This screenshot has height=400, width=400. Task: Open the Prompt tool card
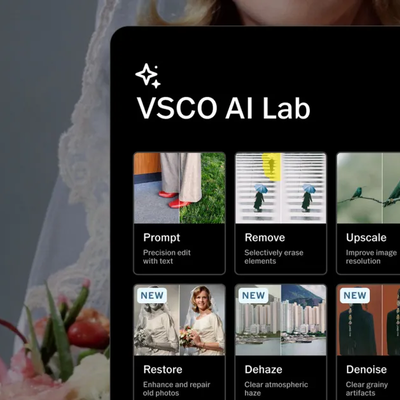point(179,213)
